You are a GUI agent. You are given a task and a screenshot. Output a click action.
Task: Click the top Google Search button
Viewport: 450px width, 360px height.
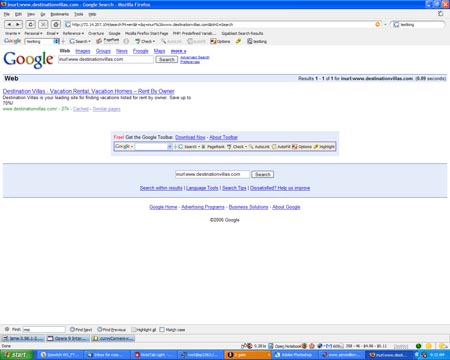tap(167, 59)
